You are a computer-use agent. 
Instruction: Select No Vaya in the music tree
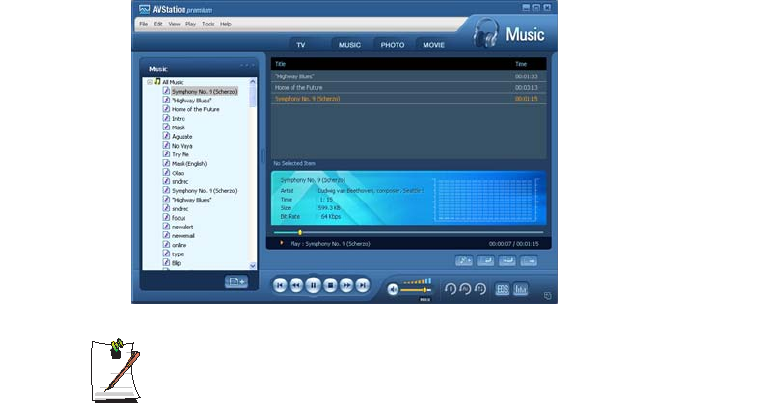(x=182, y=146)
